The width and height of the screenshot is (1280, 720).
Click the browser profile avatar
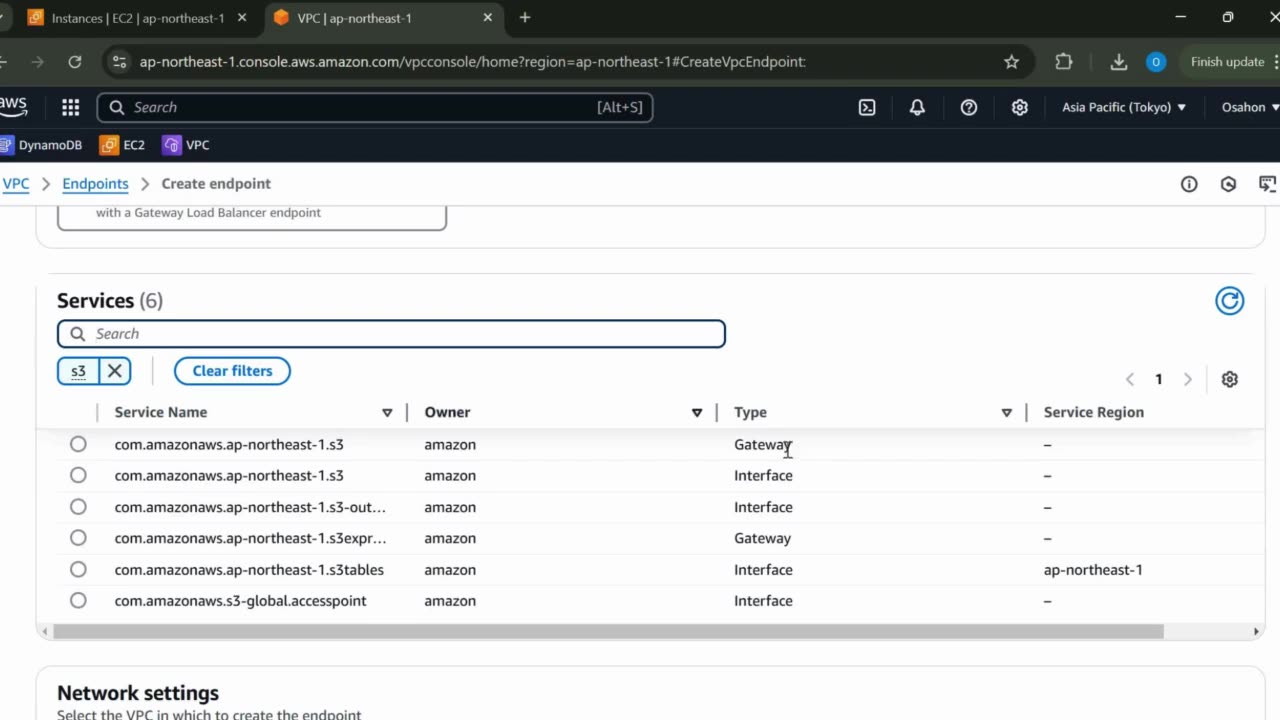coord(1156,62)
